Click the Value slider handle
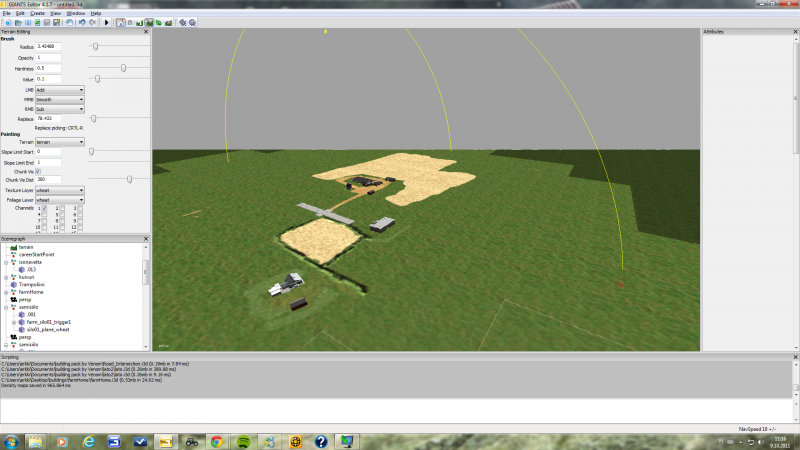Image resolution: width=800 pixels, height=450 pixels. [x=97, y=79]
